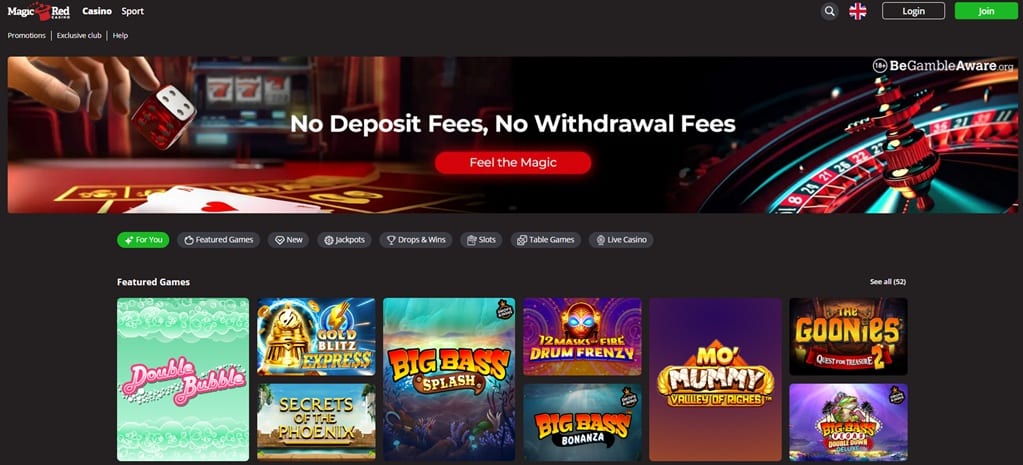Select the Table Games chip

[545, 240]
